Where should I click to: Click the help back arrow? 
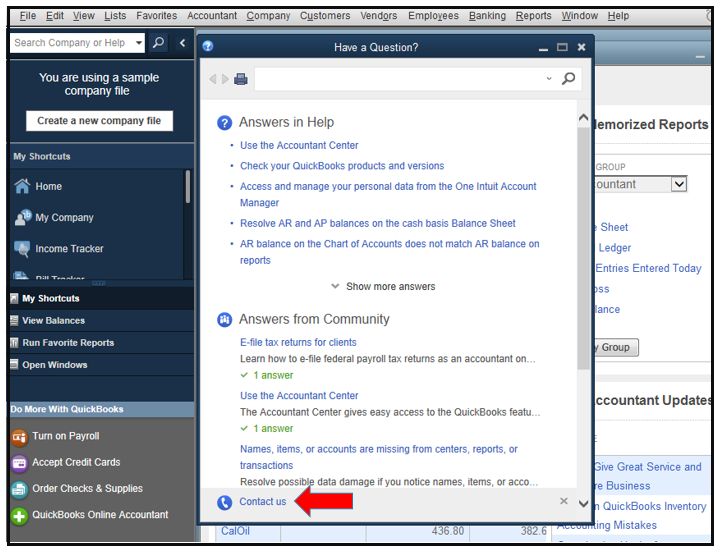coord(212,79)
